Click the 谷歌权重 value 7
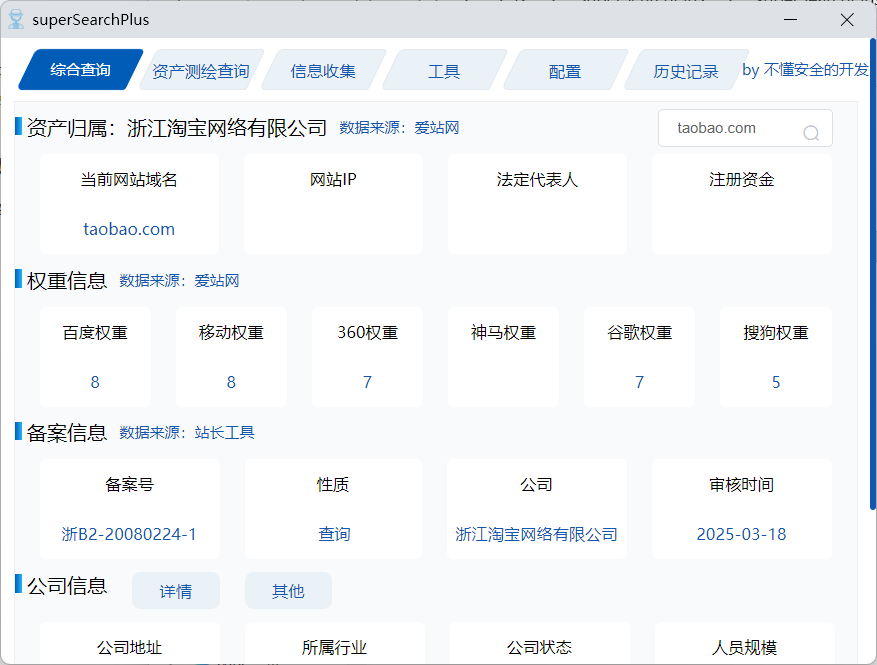 point(639,382)
